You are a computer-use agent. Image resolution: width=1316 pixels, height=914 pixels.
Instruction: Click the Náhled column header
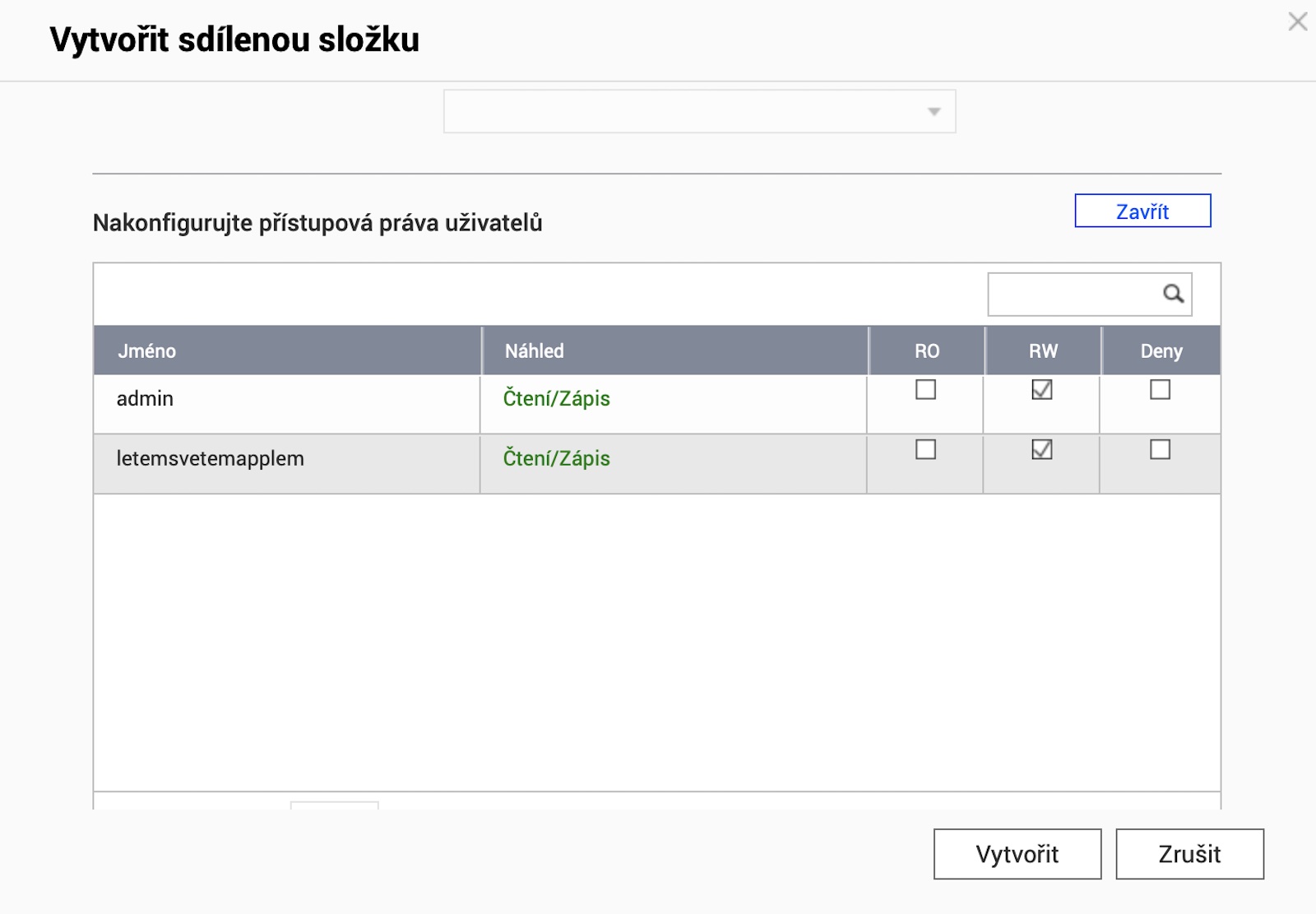(535, 351)
